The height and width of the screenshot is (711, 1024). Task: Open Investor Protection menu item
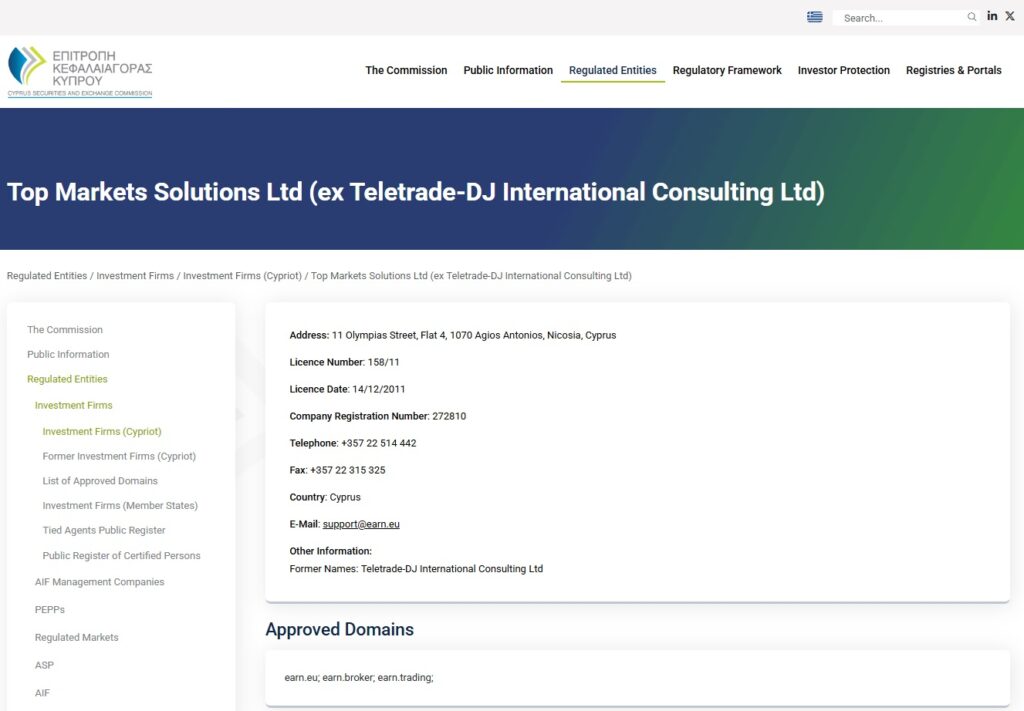(843, 70)
